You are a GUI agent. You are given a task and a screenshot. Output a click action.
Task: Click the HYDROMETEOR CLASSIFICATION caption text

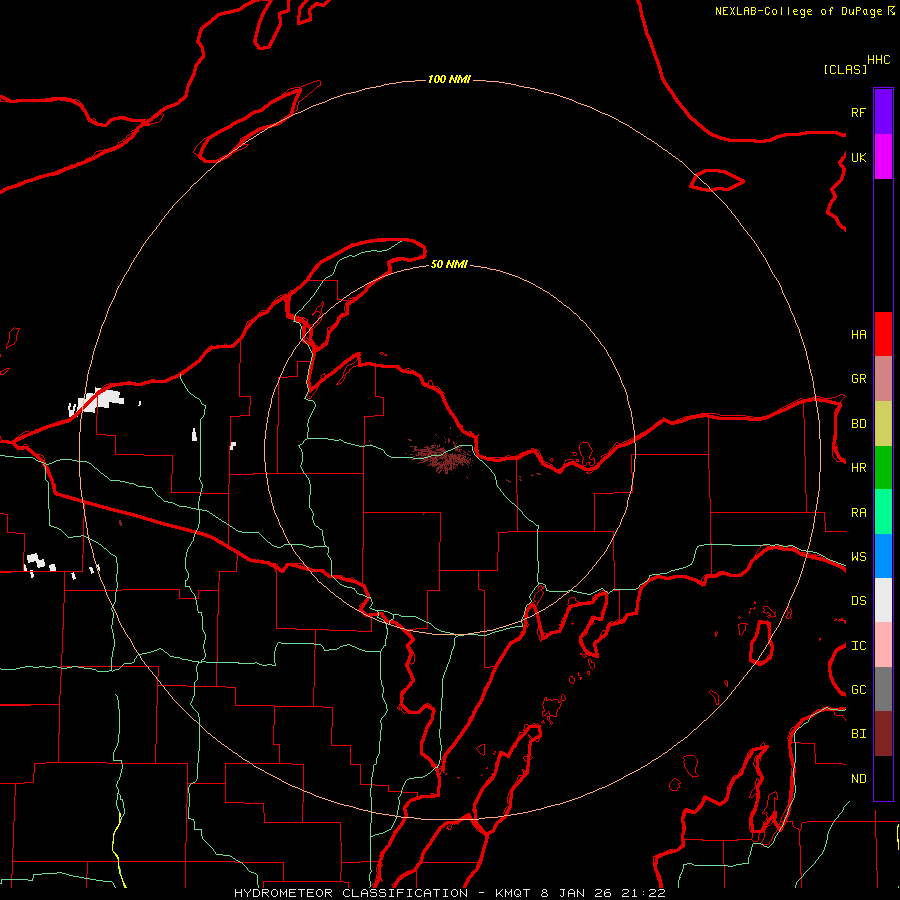click(x=351, y=893)
